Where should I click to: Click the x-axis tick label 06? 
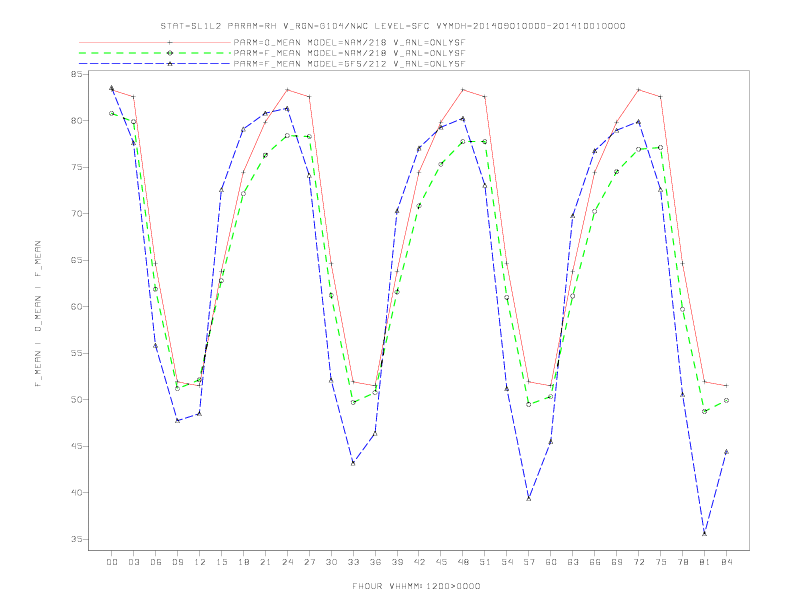pyautogui.click(x=156, y=562)
